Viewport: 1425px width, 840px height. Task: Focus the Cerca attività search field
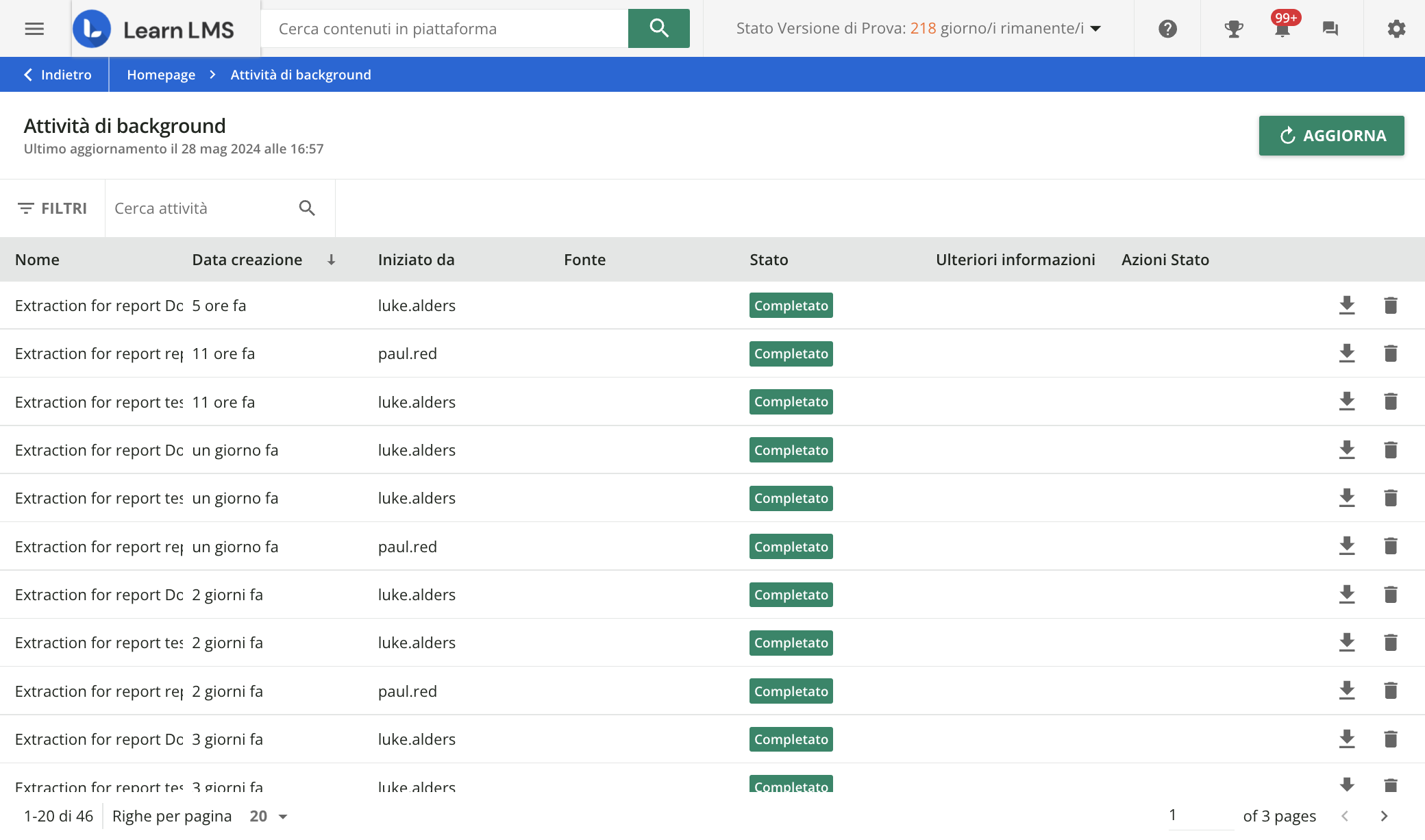[x=202, y=208]
